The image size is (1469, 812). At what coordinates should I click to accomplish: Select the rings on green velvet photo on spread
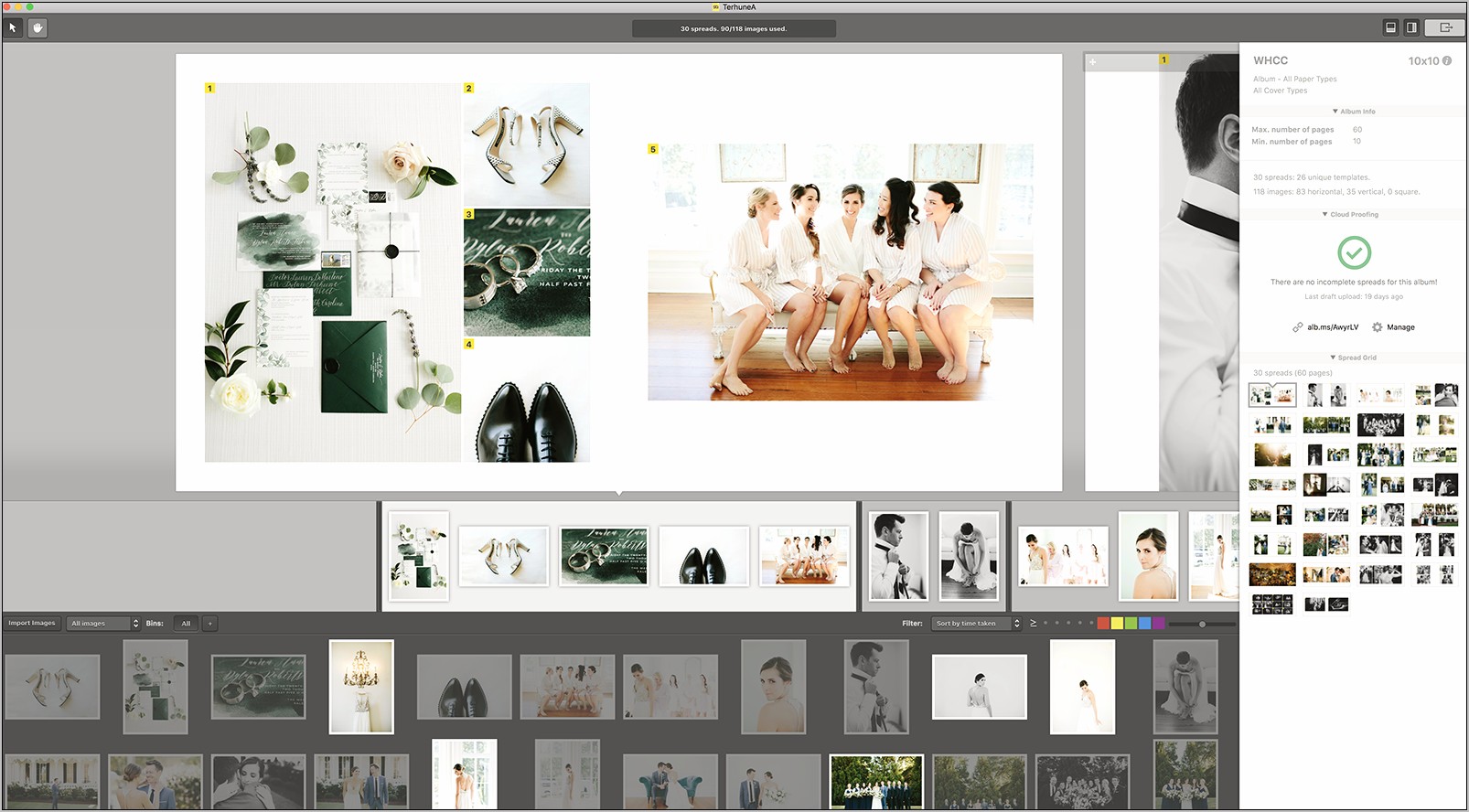[x=527, y=272]
